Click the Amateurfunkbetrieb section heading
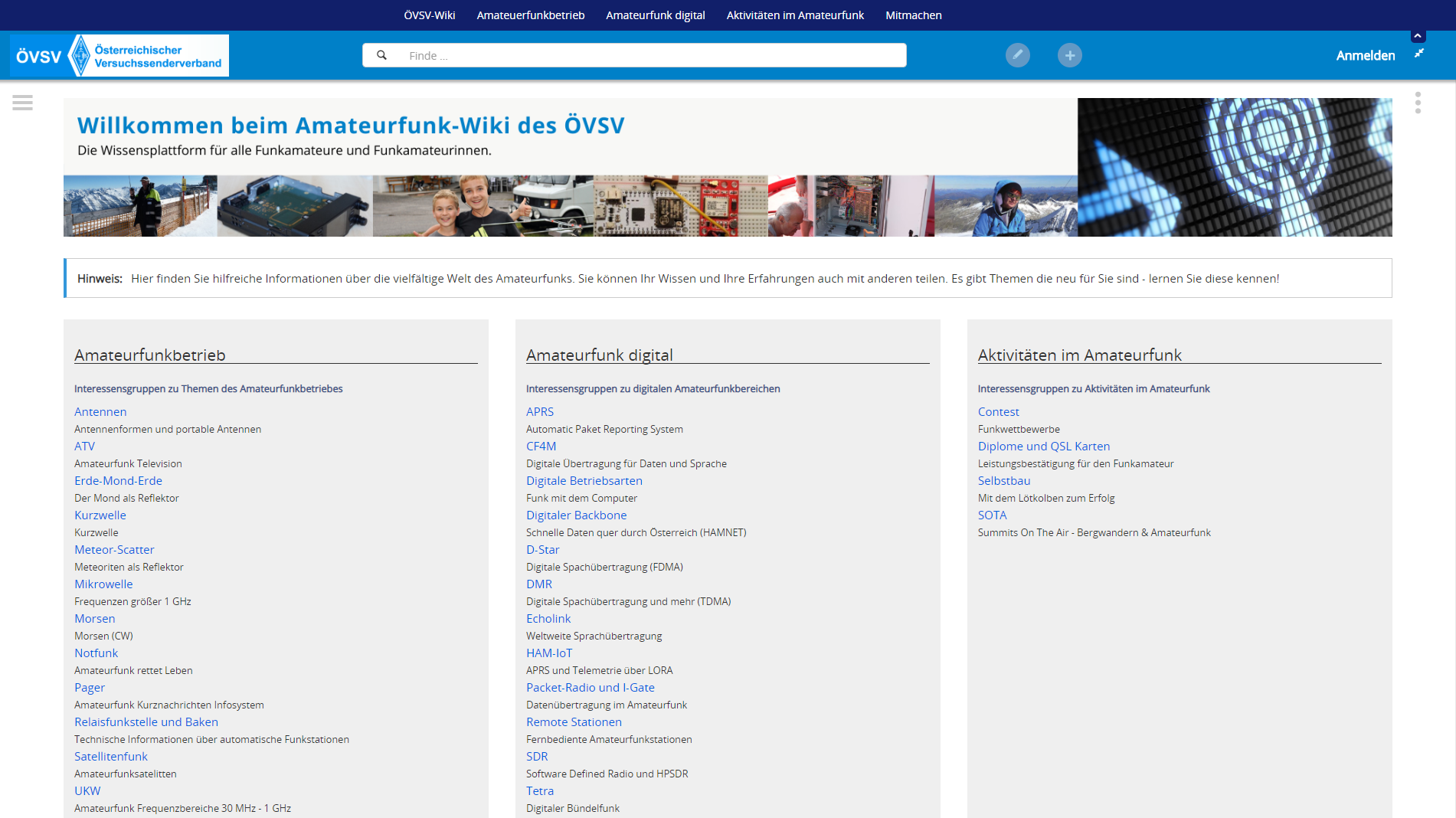The height and width of the screenshot is (818, 1456). [149, 355]
